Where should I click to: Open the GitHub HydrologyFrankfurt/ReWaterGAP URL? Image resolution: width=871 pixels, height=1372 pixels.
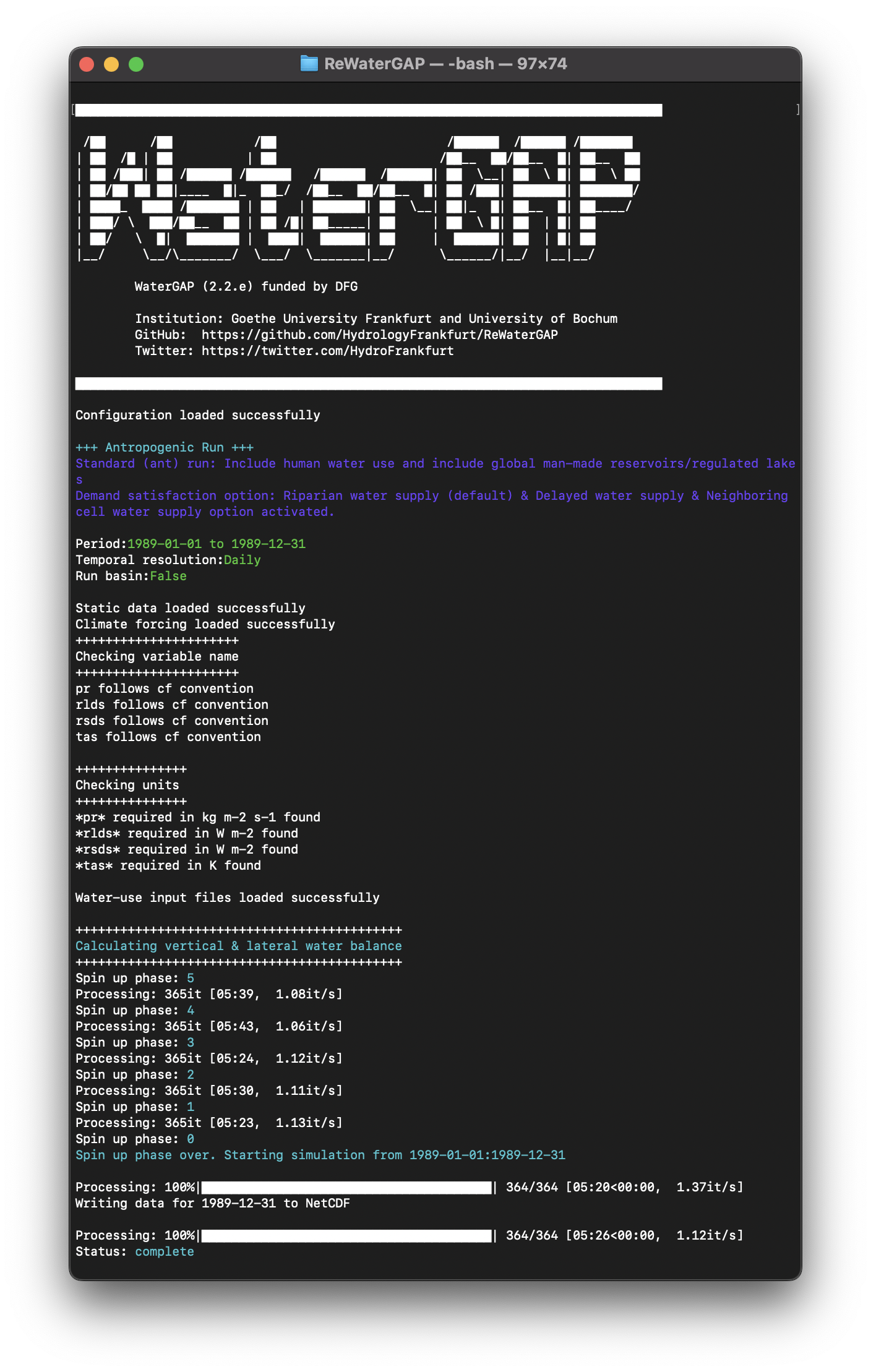(379, 335)
